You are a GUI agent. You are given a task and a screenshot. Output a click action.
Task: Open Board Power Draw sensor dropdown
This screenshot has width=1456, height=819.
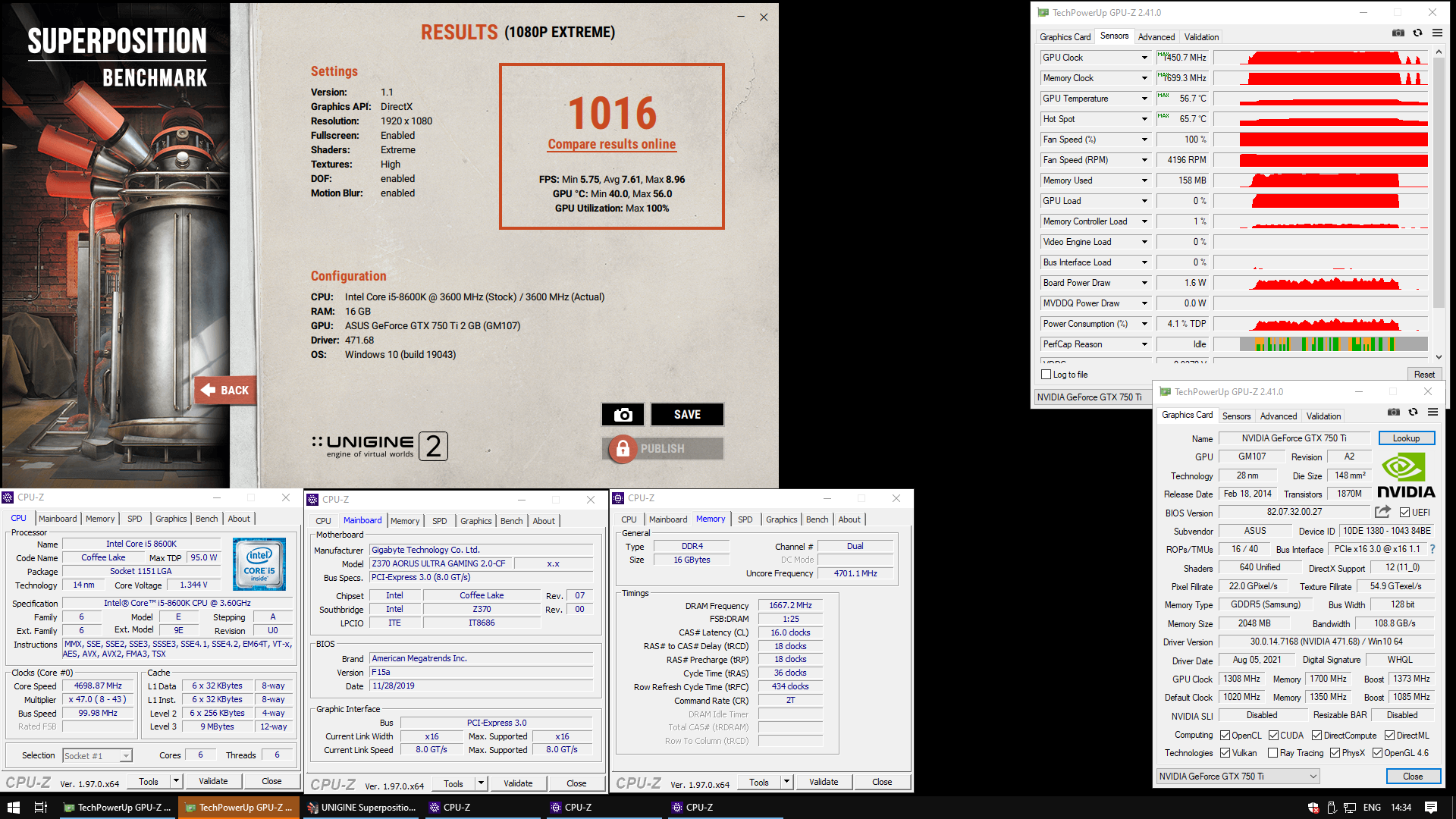[x=1144, y=283]
